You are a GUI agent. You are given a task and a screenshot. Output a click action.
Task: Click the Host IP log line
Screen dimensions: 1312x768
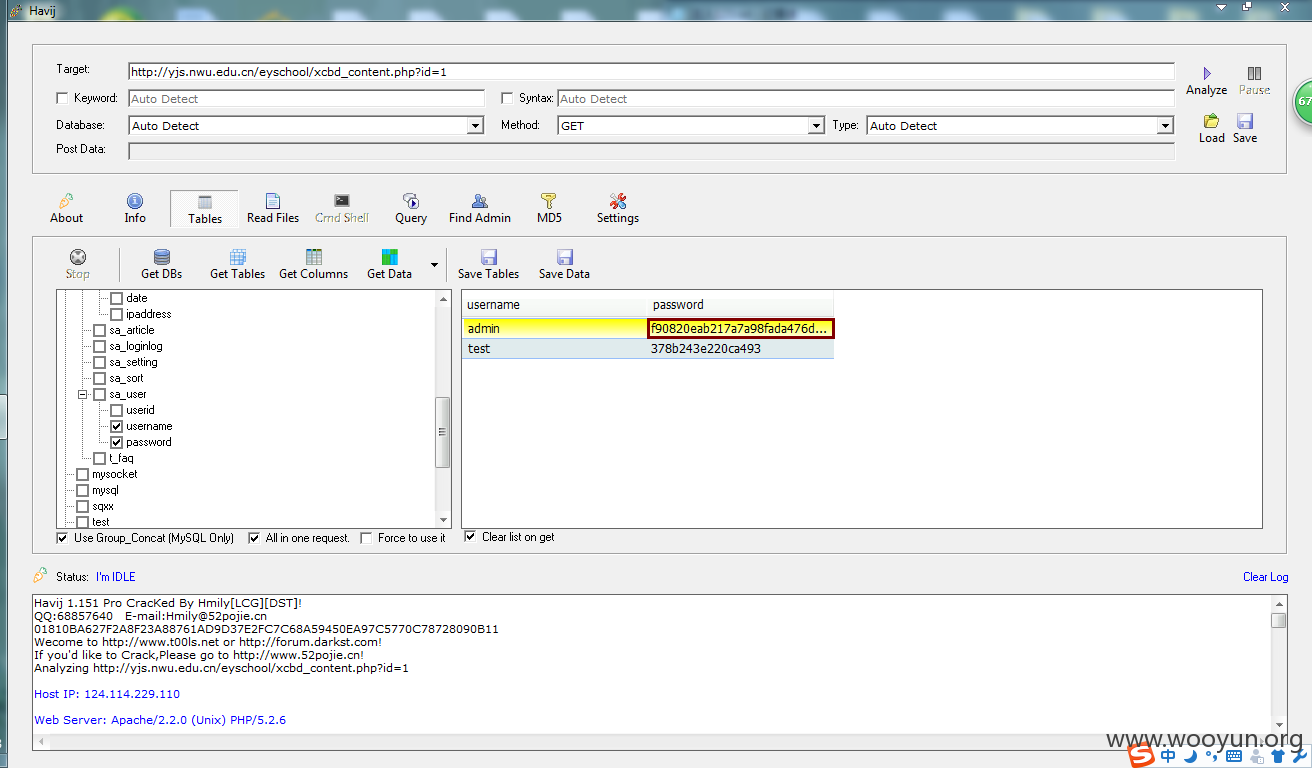(107, 694)
